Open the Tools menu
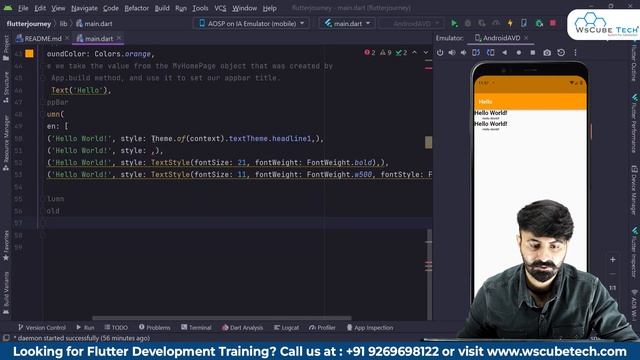The width and height of the screenshot is (640, 360). coord(200,8)
